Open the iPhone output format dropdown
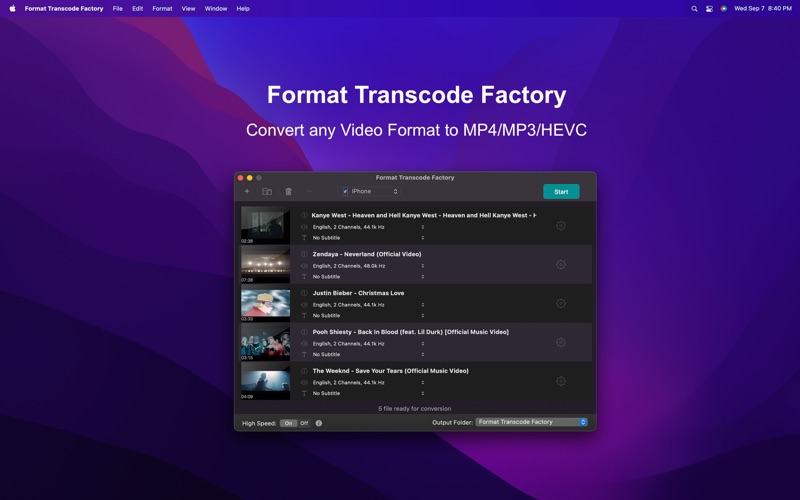This screenshot has height=500, width=800. pyautogui.click(x=370, y=191)
